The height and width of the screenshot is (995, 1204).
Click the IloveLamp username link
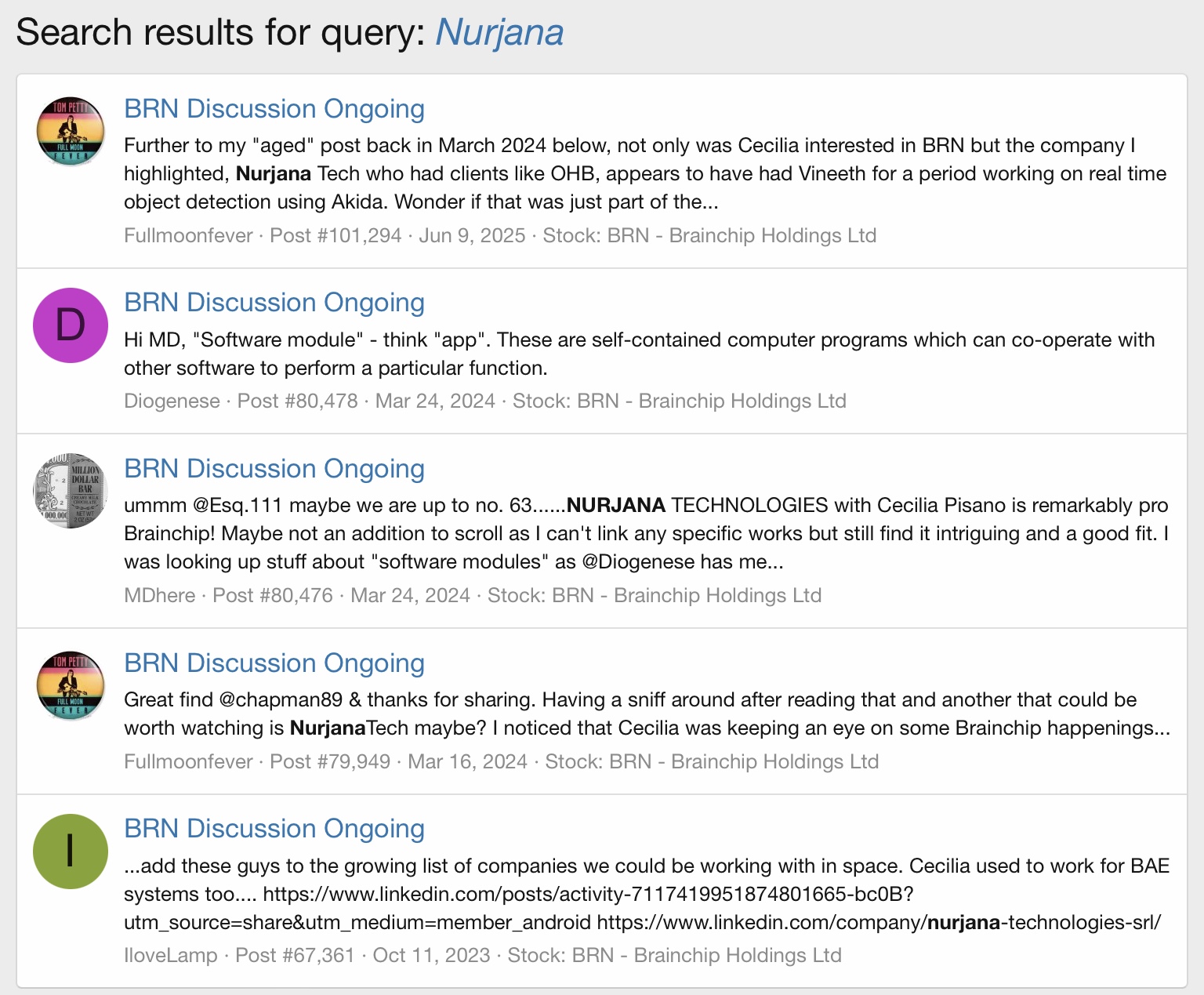pyautogui.click(x=171, y=956)
